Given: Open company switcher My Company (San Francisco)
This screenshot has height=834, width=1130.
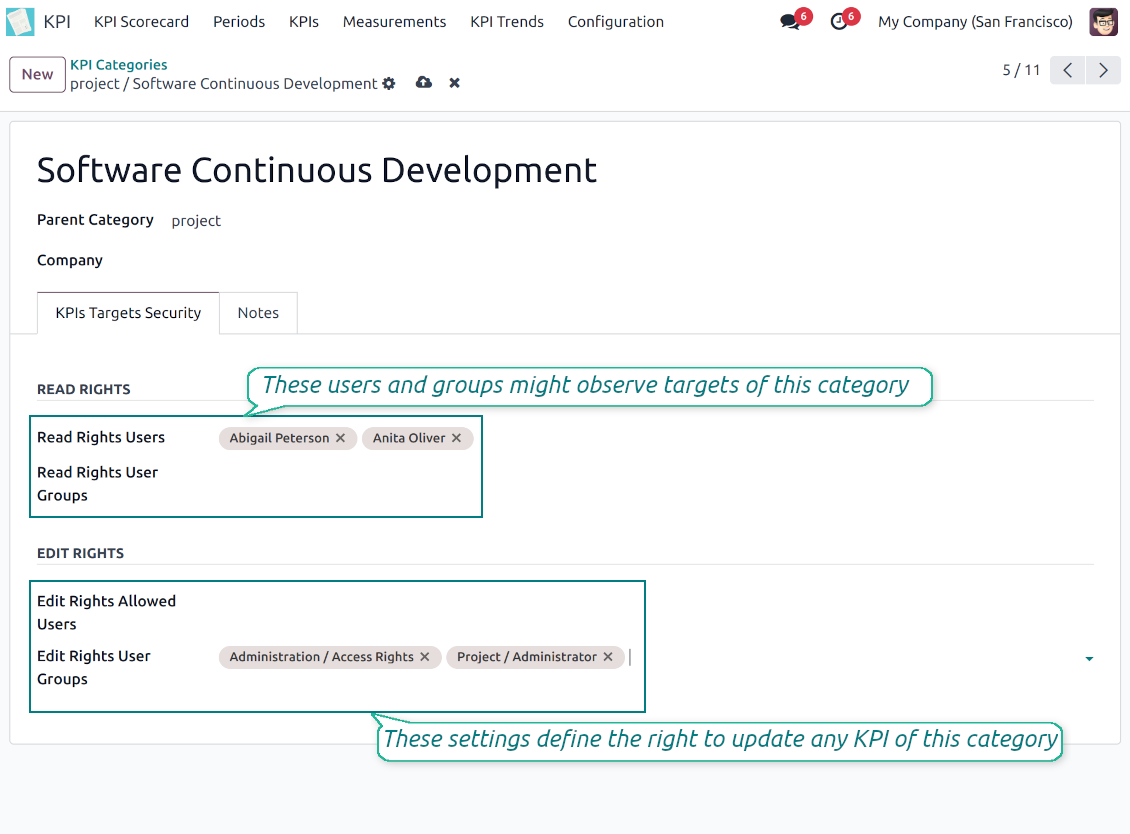Looking at the screenshot, I should pyautogui.click(x=975, y=22).
